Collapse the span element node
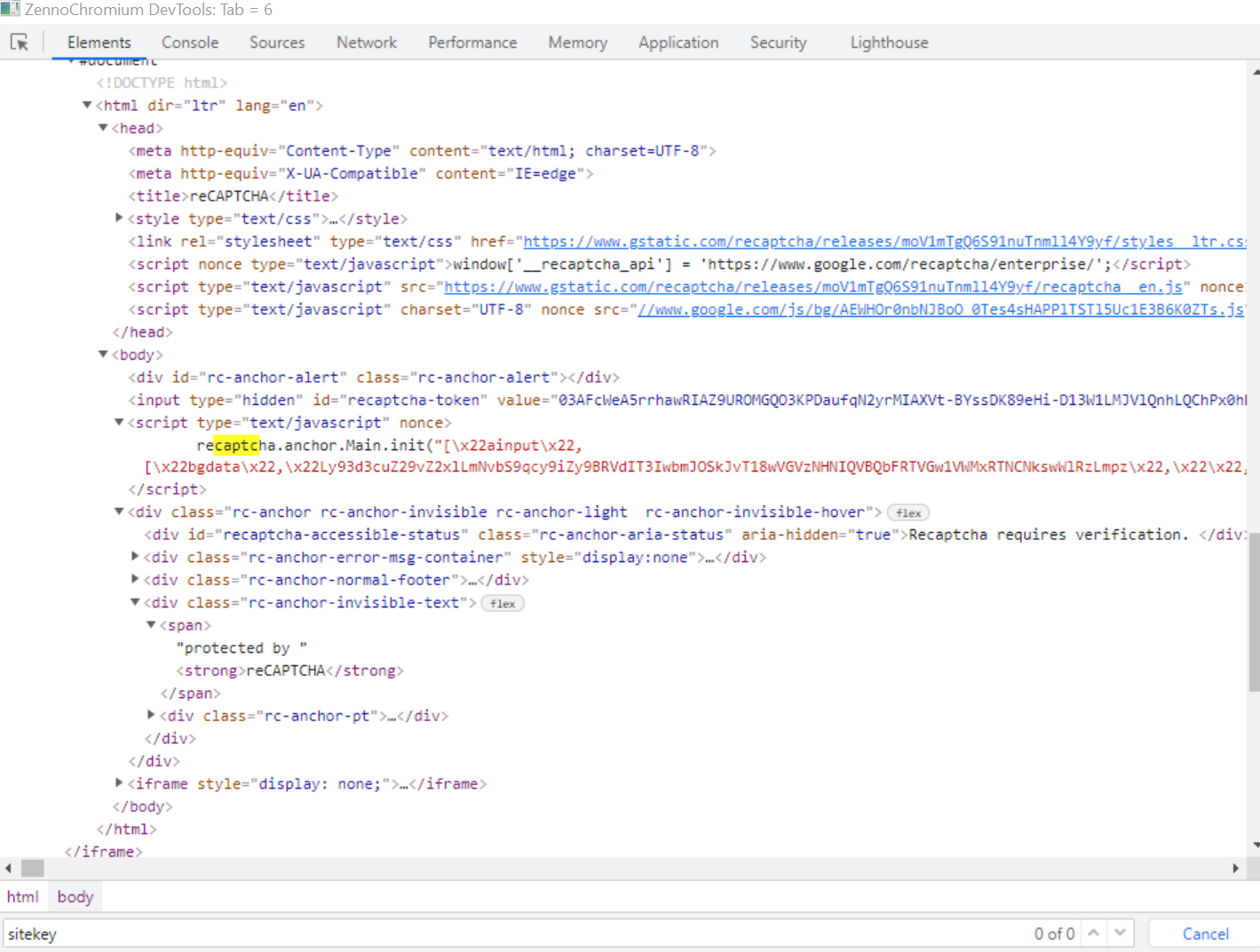The width and height of the screenshot is (1260, 952). click(x=151, y=625)
